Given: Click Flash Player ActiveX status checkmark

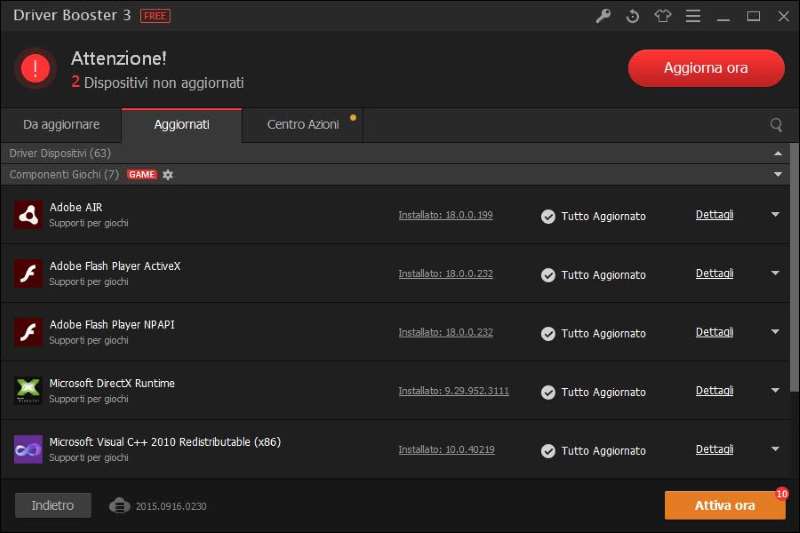Looking at the screenshot, I should point(548,275).
